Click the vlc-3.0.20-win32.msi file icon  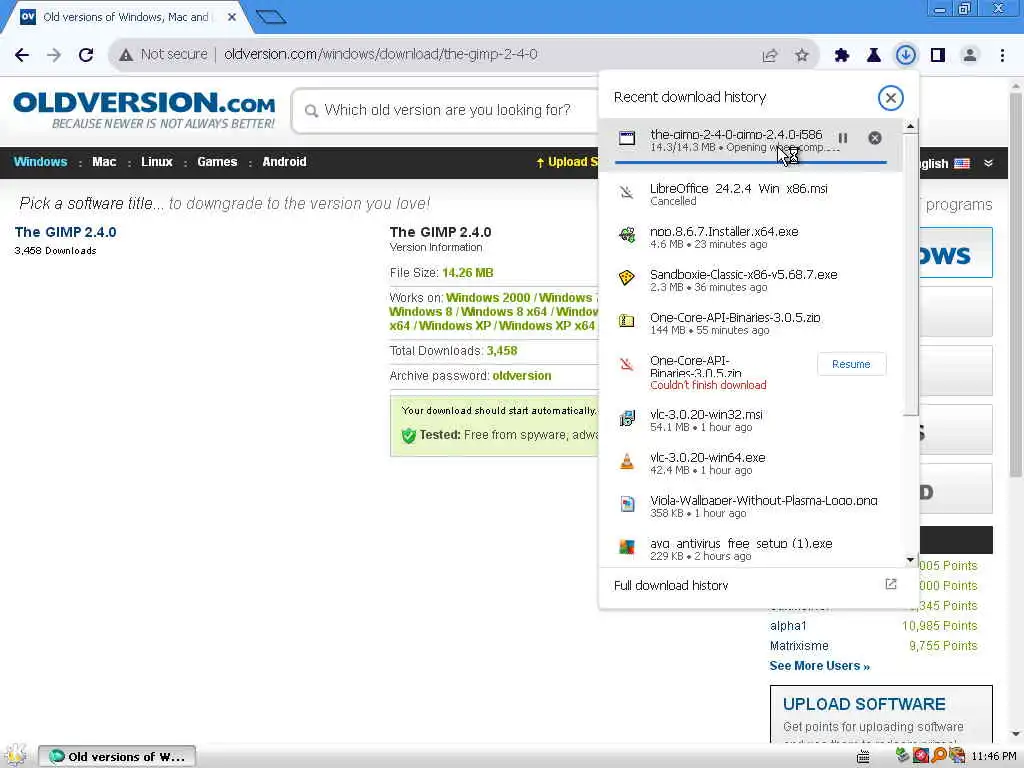pyautogui.click(x=627, y=418)
